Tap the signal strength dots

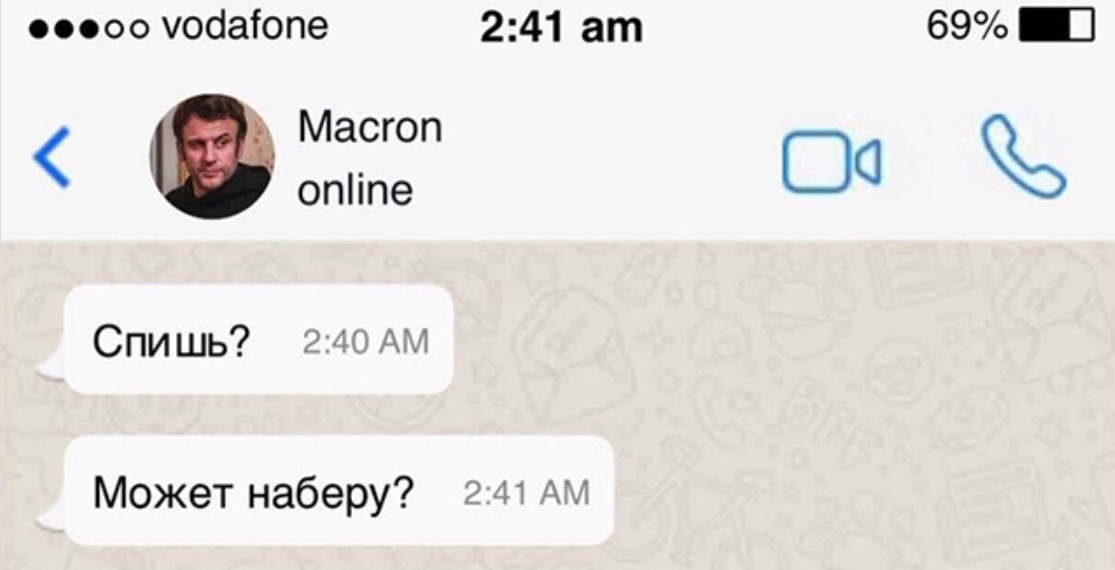coord(90,28)
